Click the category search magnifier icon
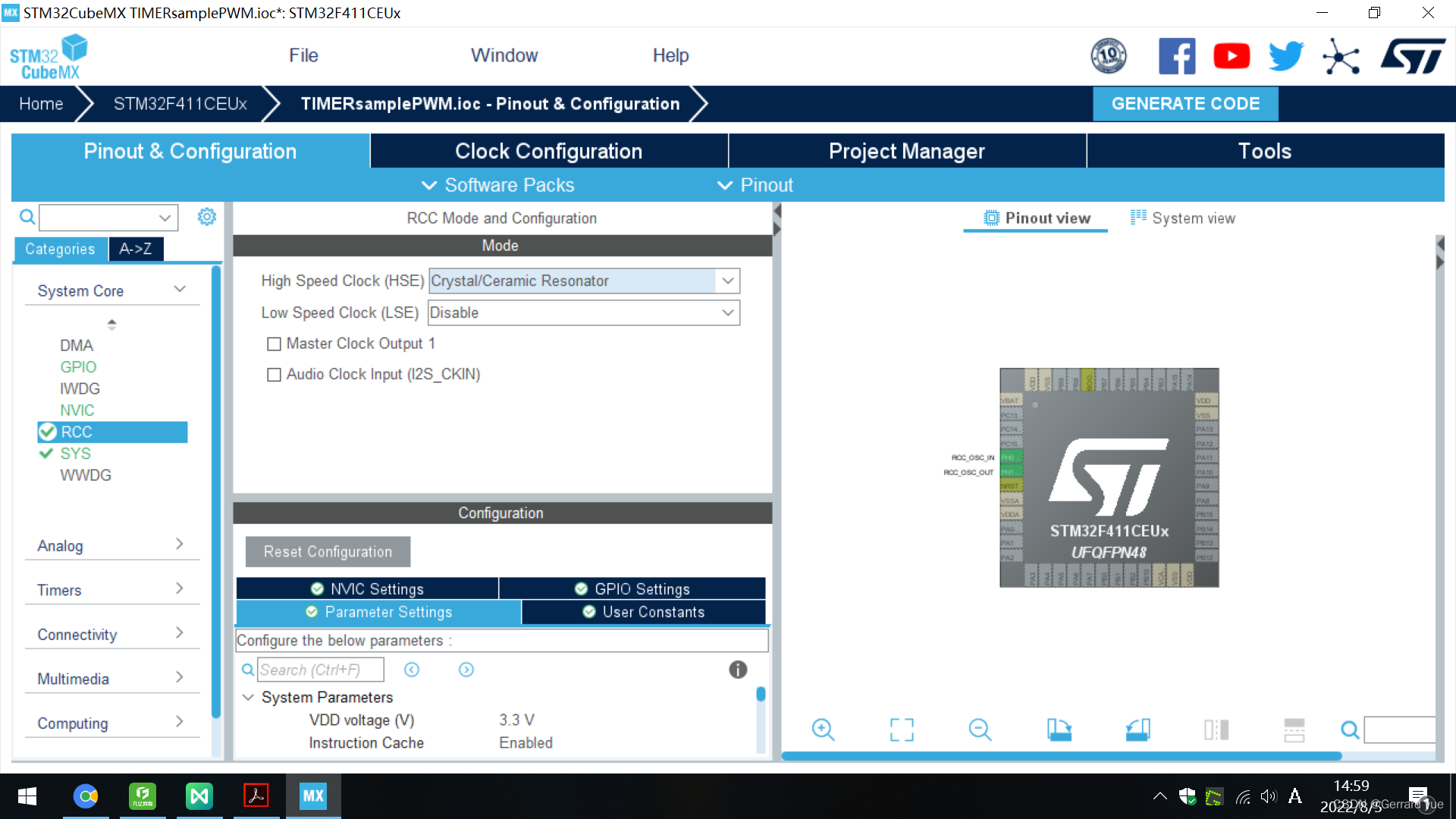This screenshot has height=819, width=1456. [27, 218]
